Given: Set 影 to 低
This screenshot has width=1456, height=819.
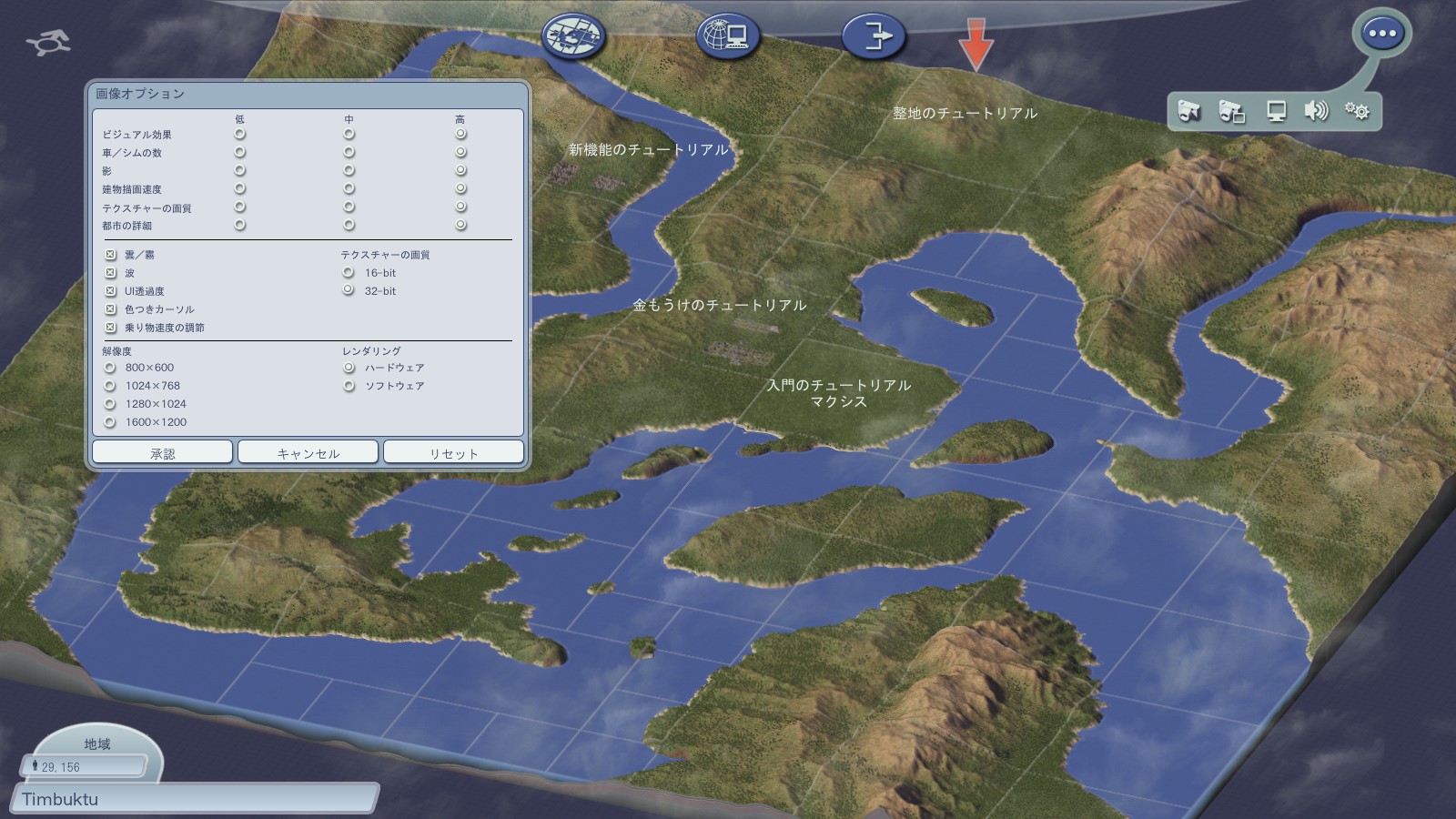Looking at the screenshot, I should click(x=240, y=170).
